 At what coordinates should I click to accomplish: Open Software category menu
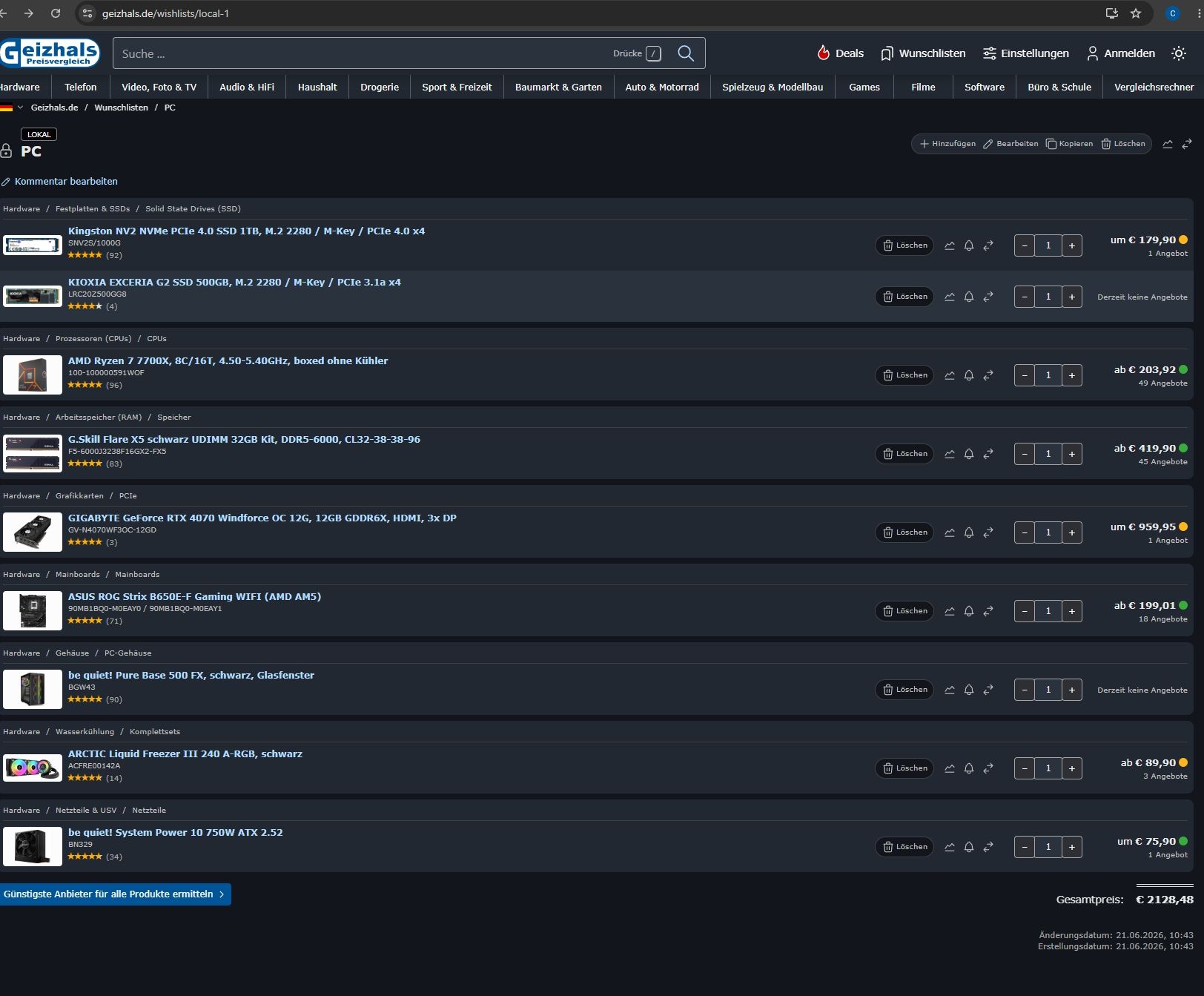coord(985,87)
